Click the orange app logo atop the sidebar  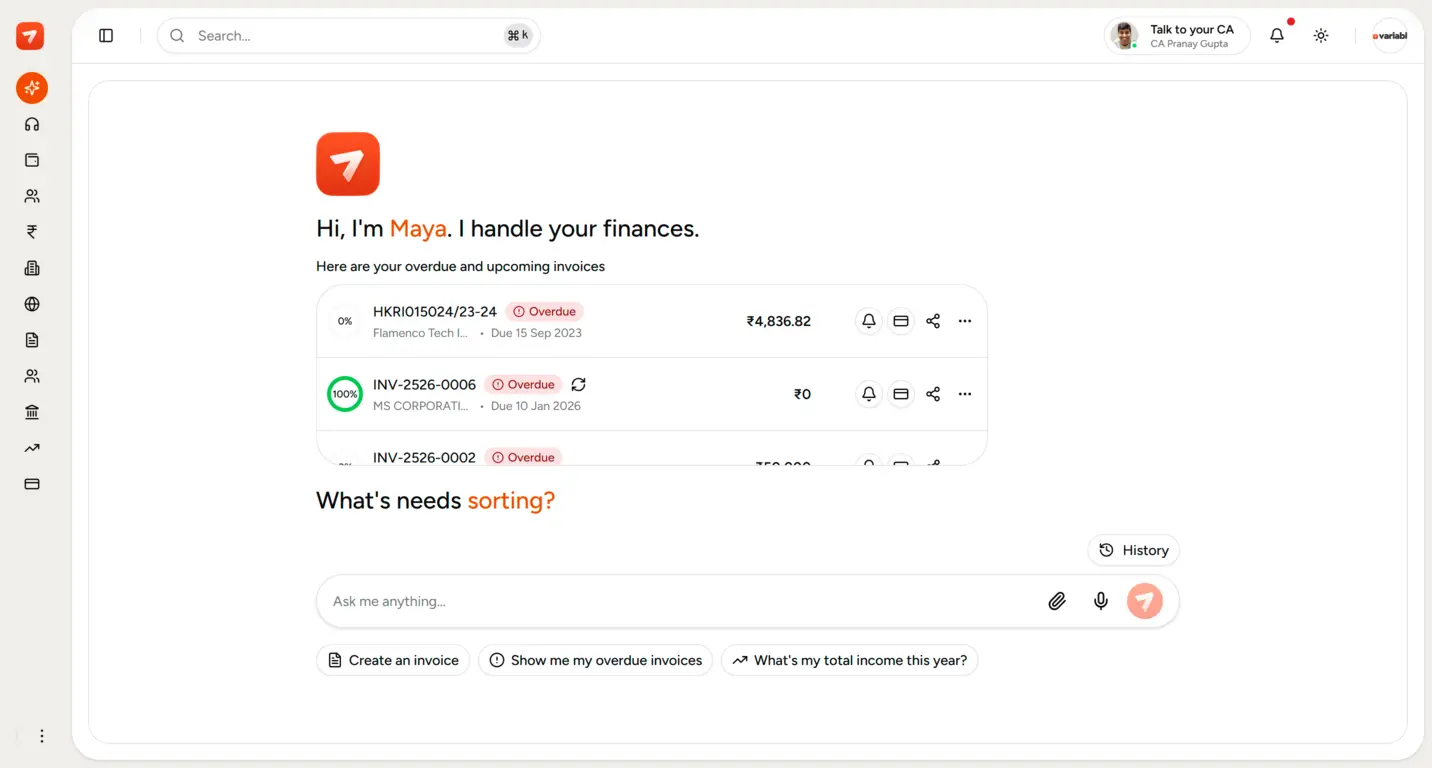click(30, 36)
